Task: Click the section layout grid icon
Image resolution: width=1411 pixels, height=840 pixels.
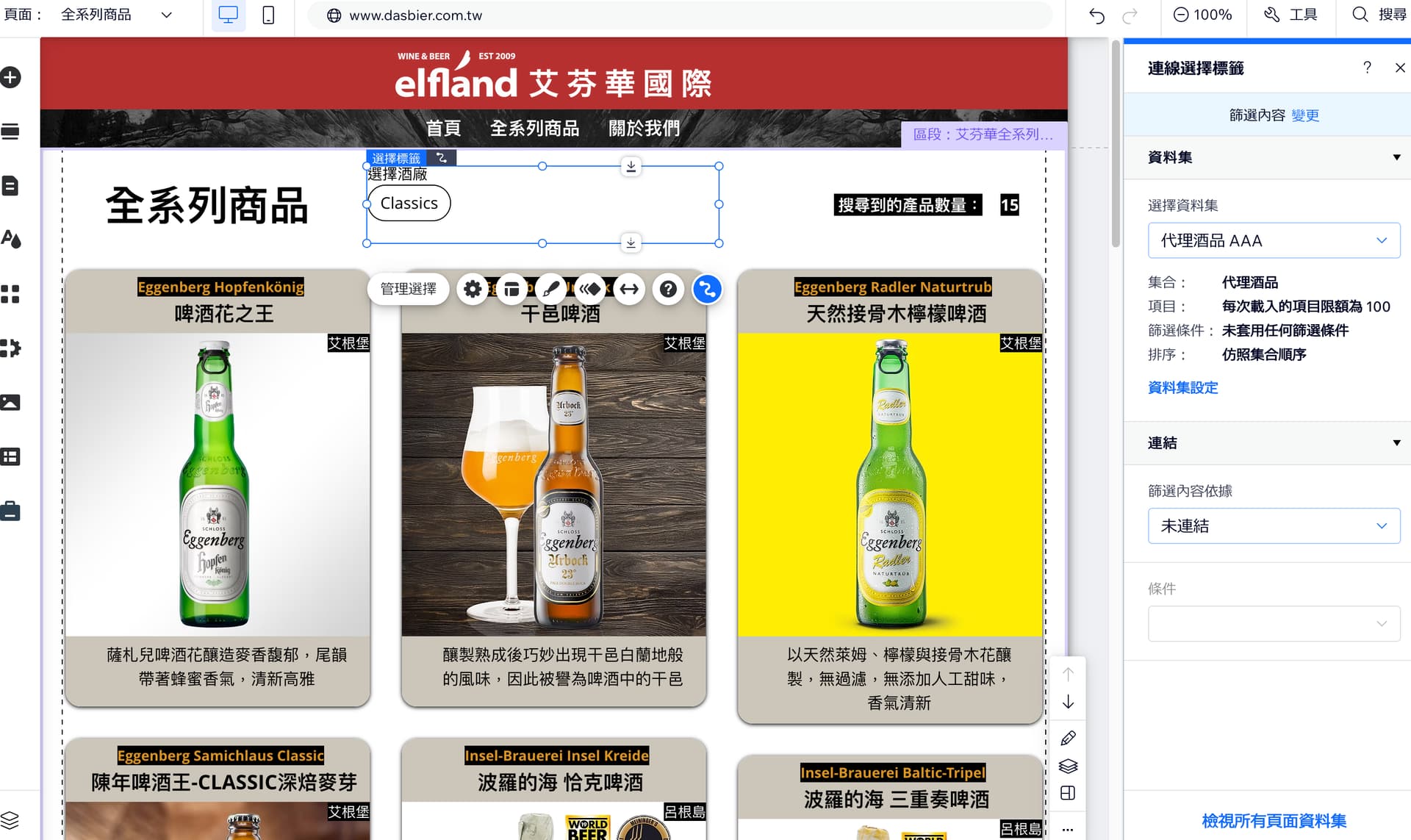Action: [1068, 793]
